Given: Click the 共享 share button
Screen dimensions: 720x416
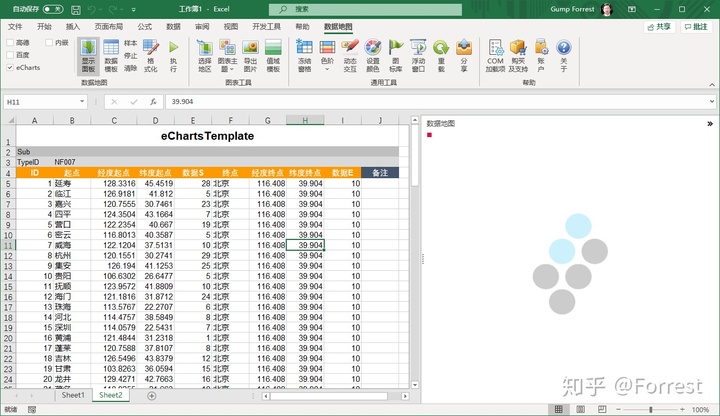Looking at the screenshot, I should click(x=659, y=27).
